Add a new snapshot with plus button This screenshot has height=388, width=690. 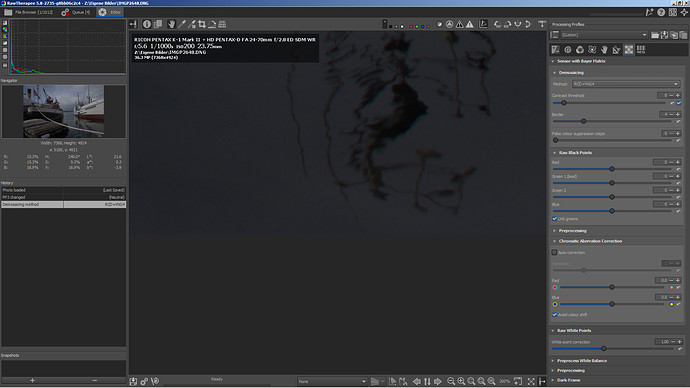click(32, 380)
